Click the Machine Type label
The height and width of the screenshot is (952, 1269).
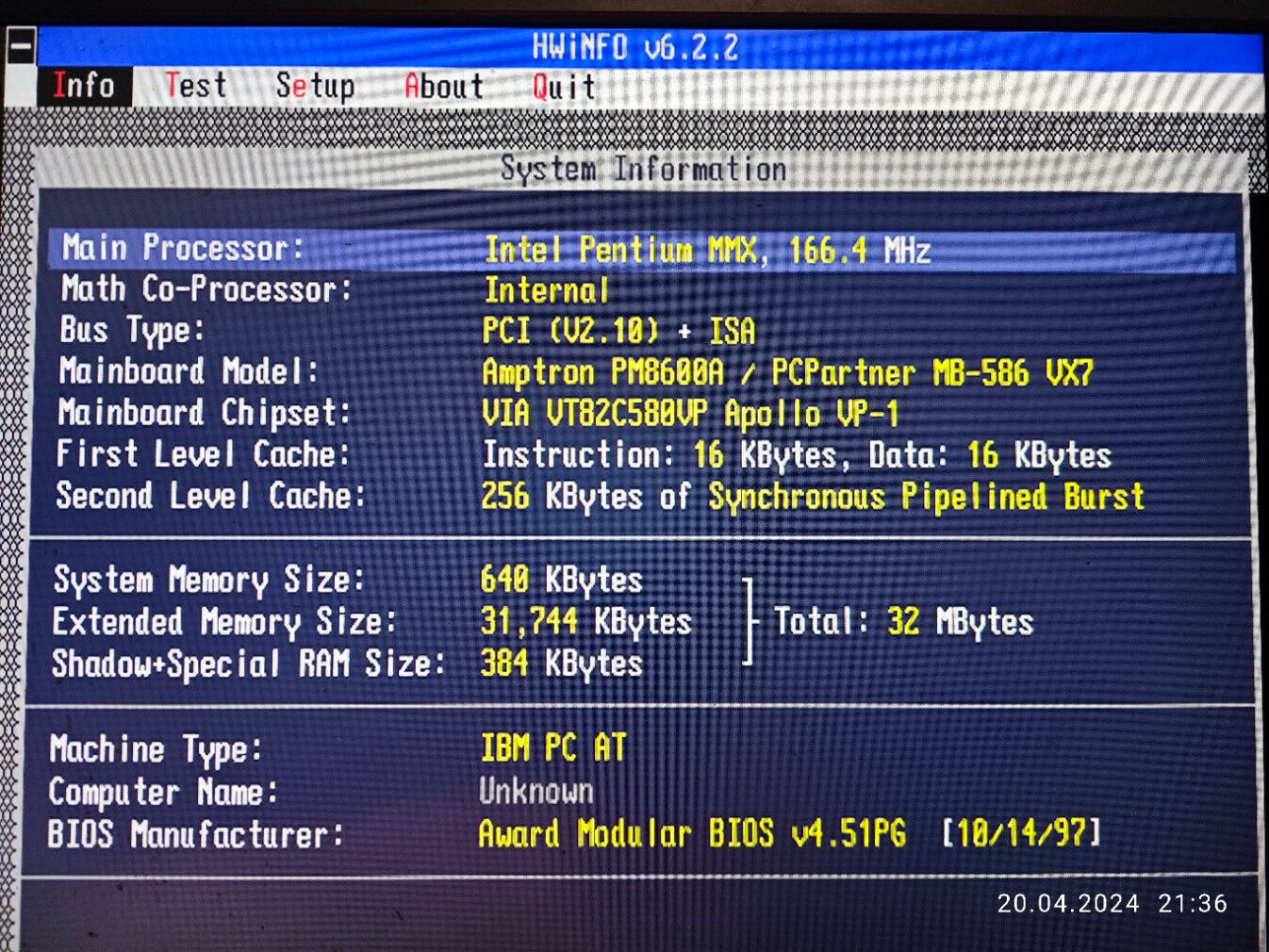(x=156, y=750)
